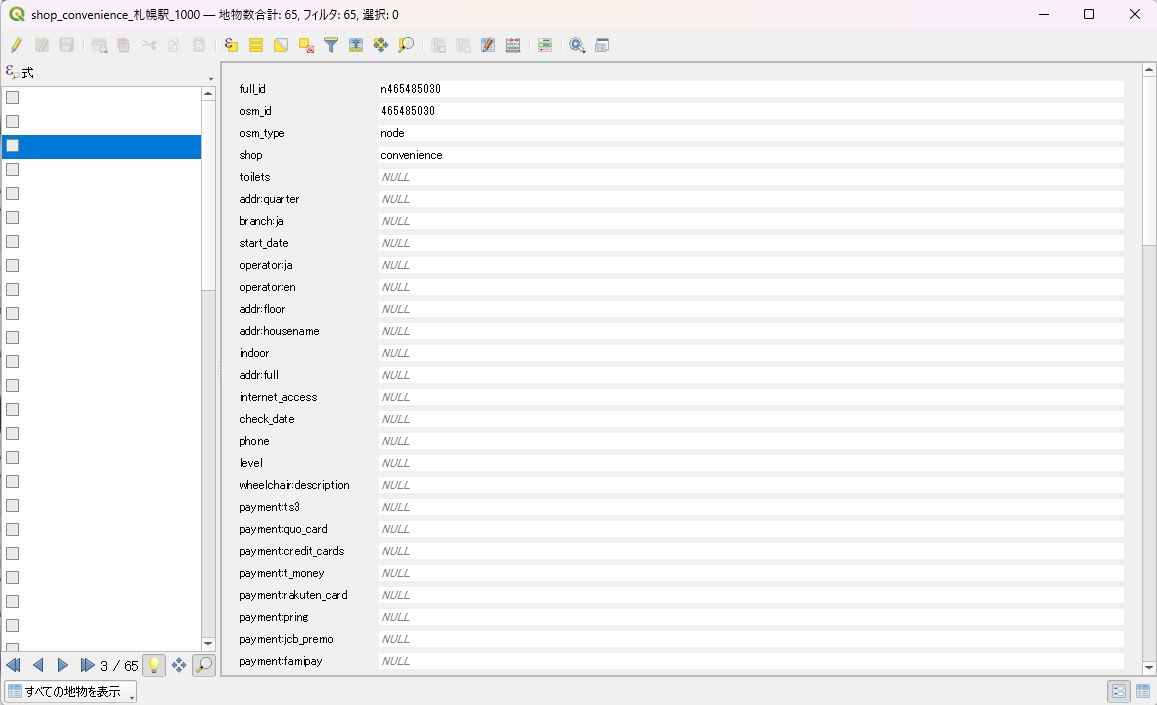Click the full_id value field n465485030

[x=751, y=89]
